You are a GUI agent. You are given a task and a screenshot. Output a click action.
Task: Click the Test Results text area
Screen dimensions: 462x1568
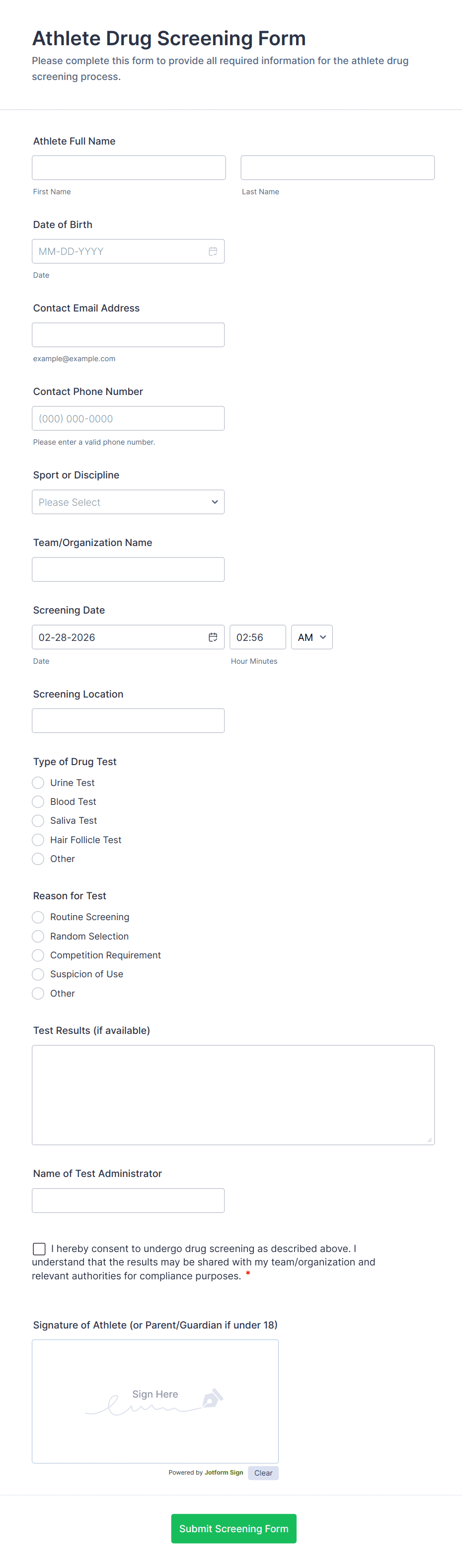(233, 1095)
